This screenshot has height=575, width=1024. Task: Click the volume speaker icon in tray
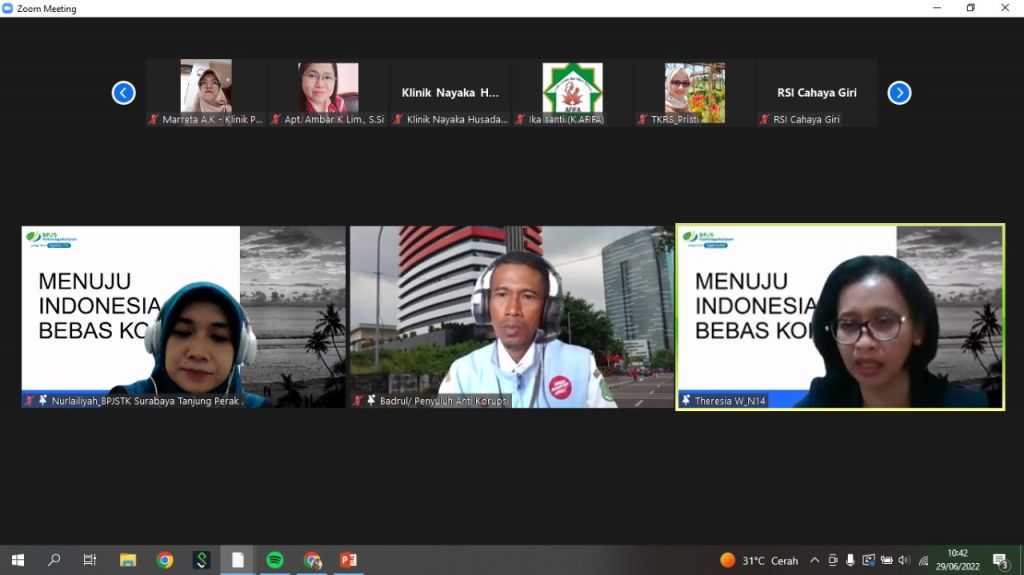(904, 560)
